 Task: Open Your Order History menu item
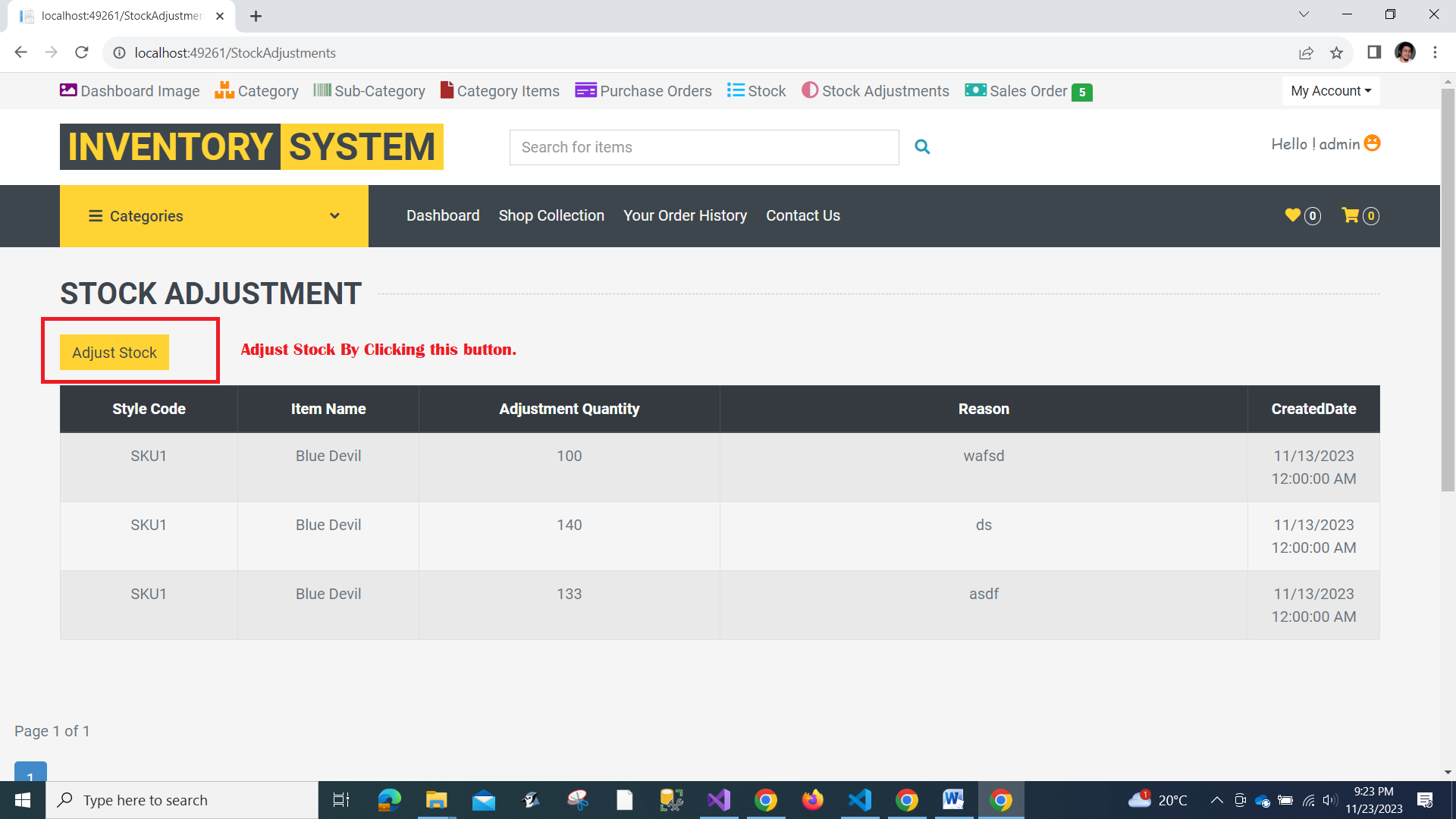point(685,215)
